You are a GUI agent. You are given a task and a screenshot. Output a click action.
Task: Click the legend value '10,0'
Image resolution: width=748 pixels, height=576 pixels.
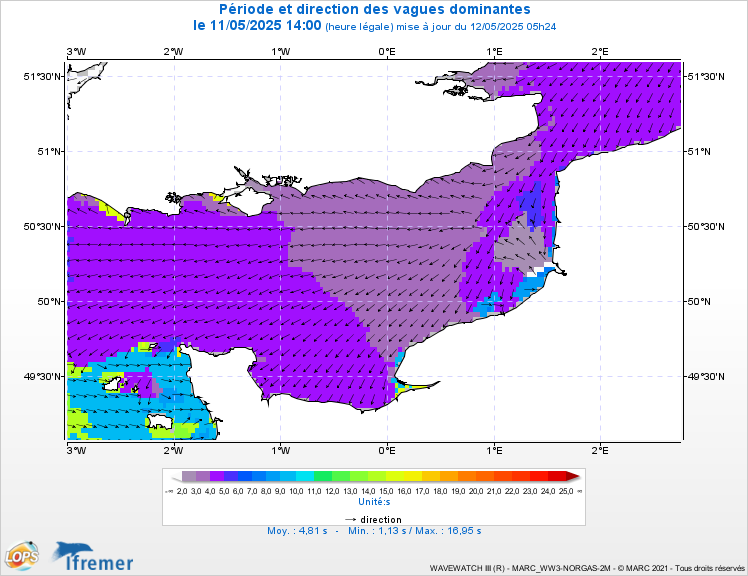pos(296,491)
